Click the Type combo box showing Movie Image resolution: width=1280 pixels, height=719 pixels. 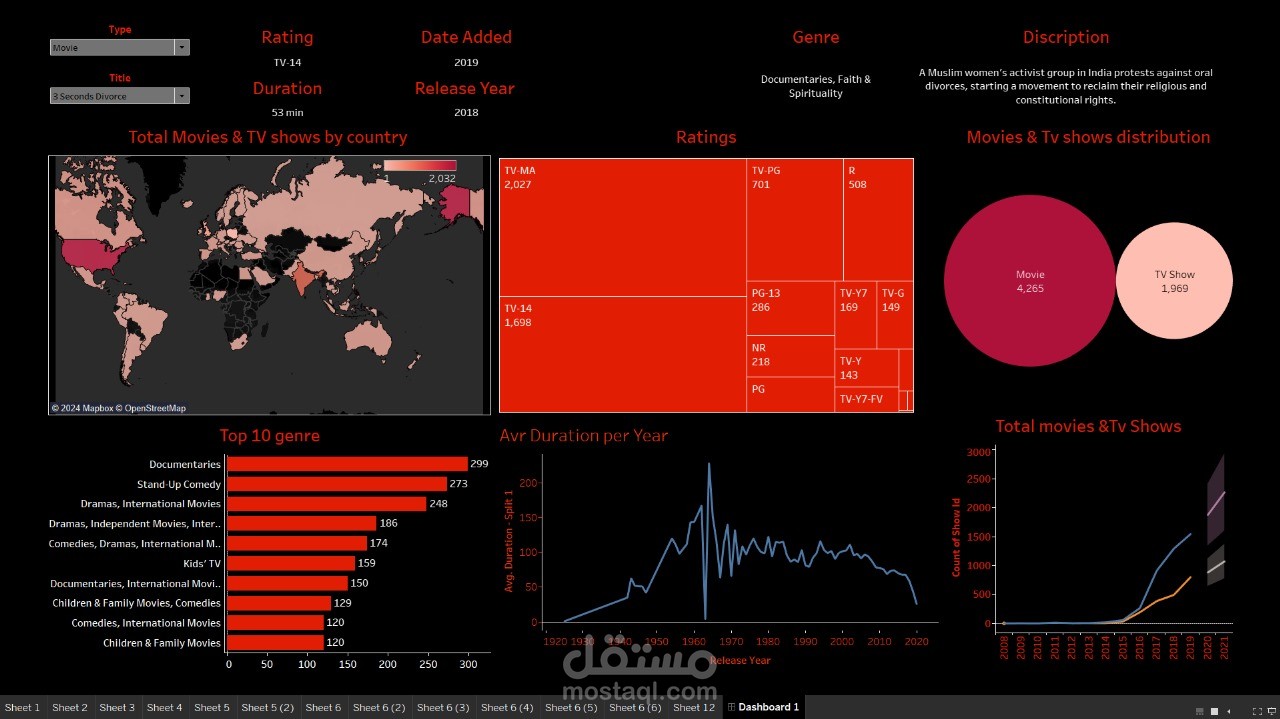[x=113, y=46]
